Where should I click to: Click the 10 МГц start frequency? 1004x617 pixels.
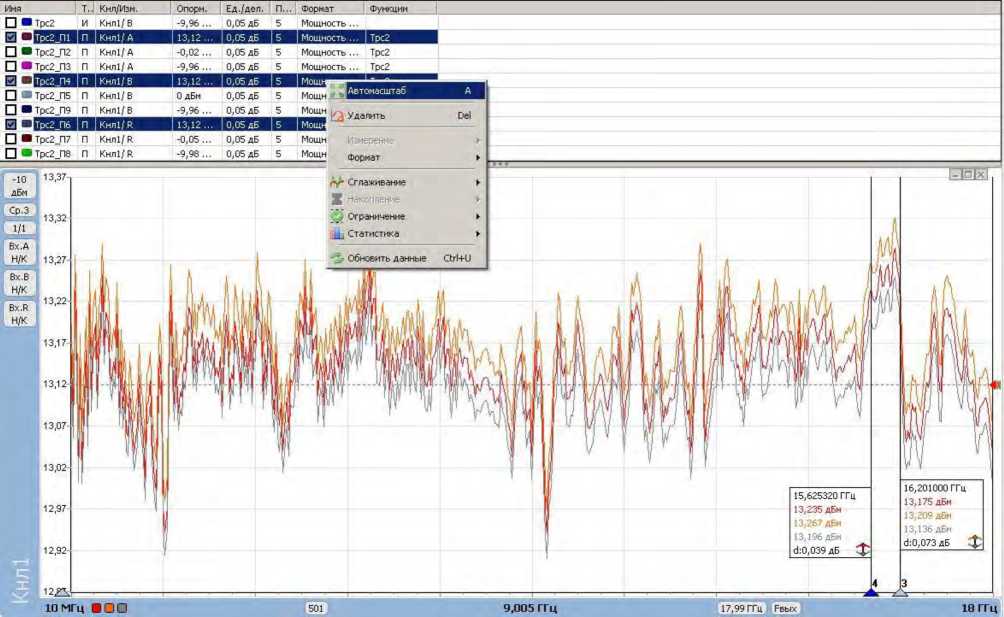[64, 607]
